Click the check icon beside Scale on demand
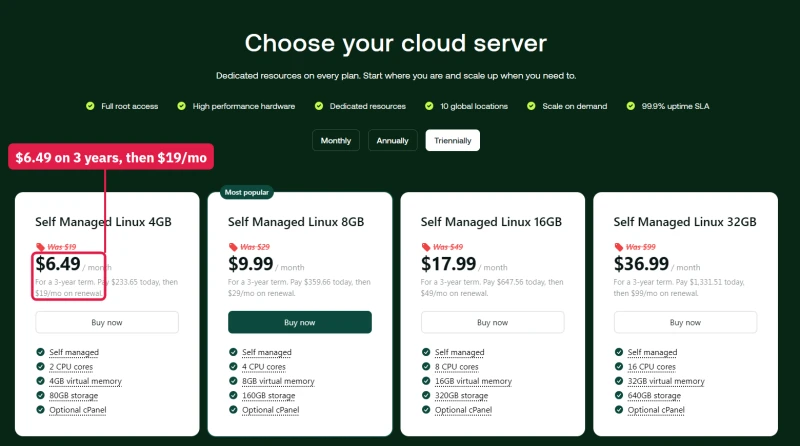800x446 pixels. [531, 106]
